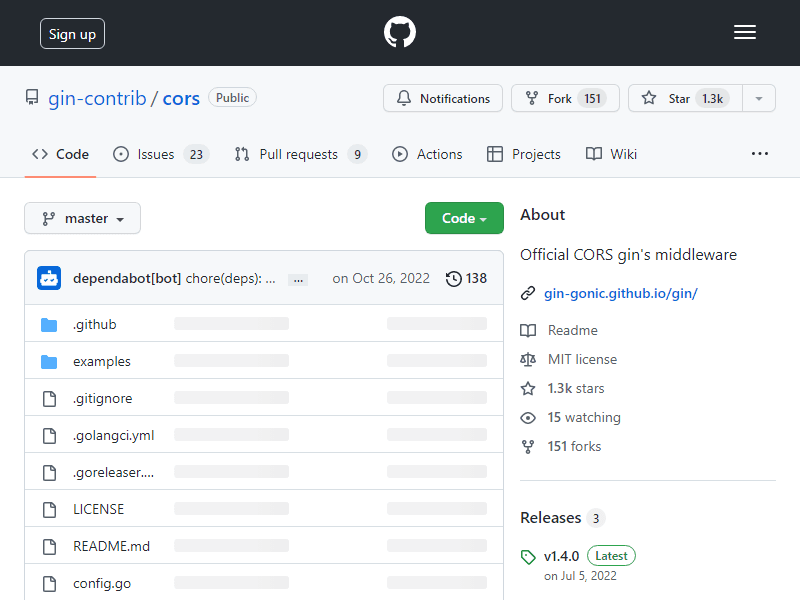
Task: Expand the commit message ellipsis
Action: (x=298, y=280)
